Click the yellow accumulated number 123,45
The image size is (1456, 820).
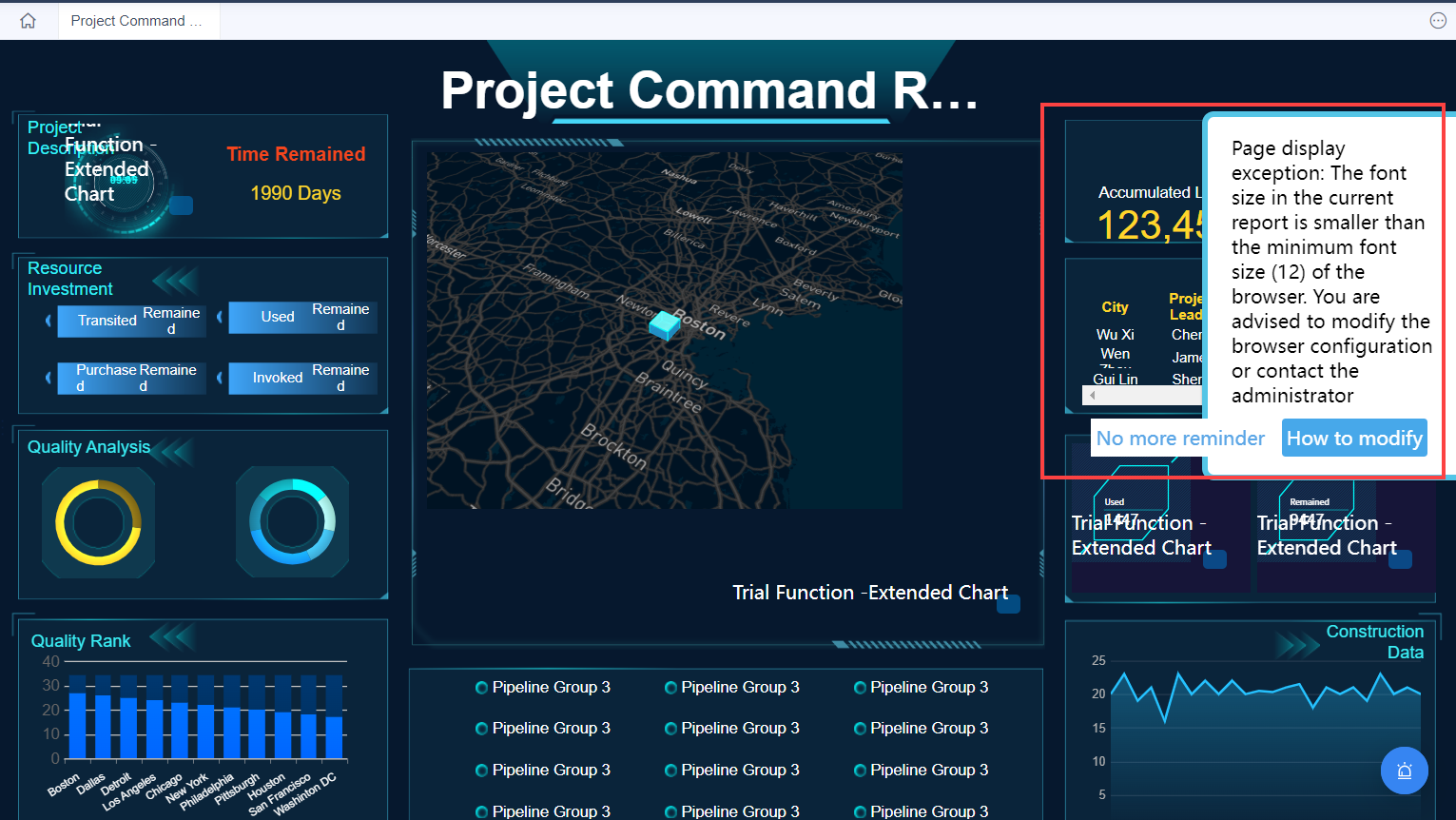coord(1151,225)
